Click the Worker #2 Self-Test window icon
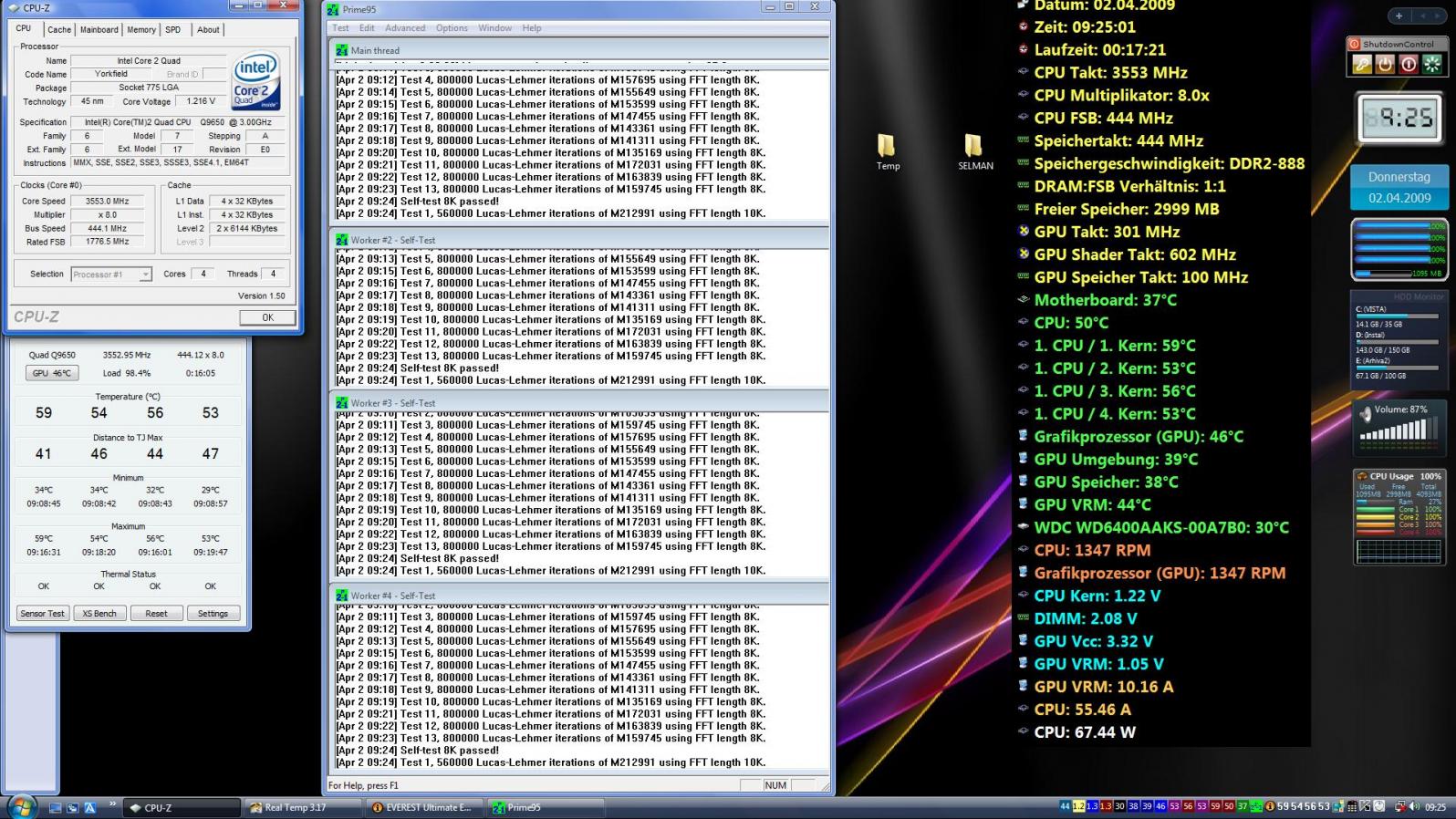The image size is (1456, 819). click(x=342, y=240)
